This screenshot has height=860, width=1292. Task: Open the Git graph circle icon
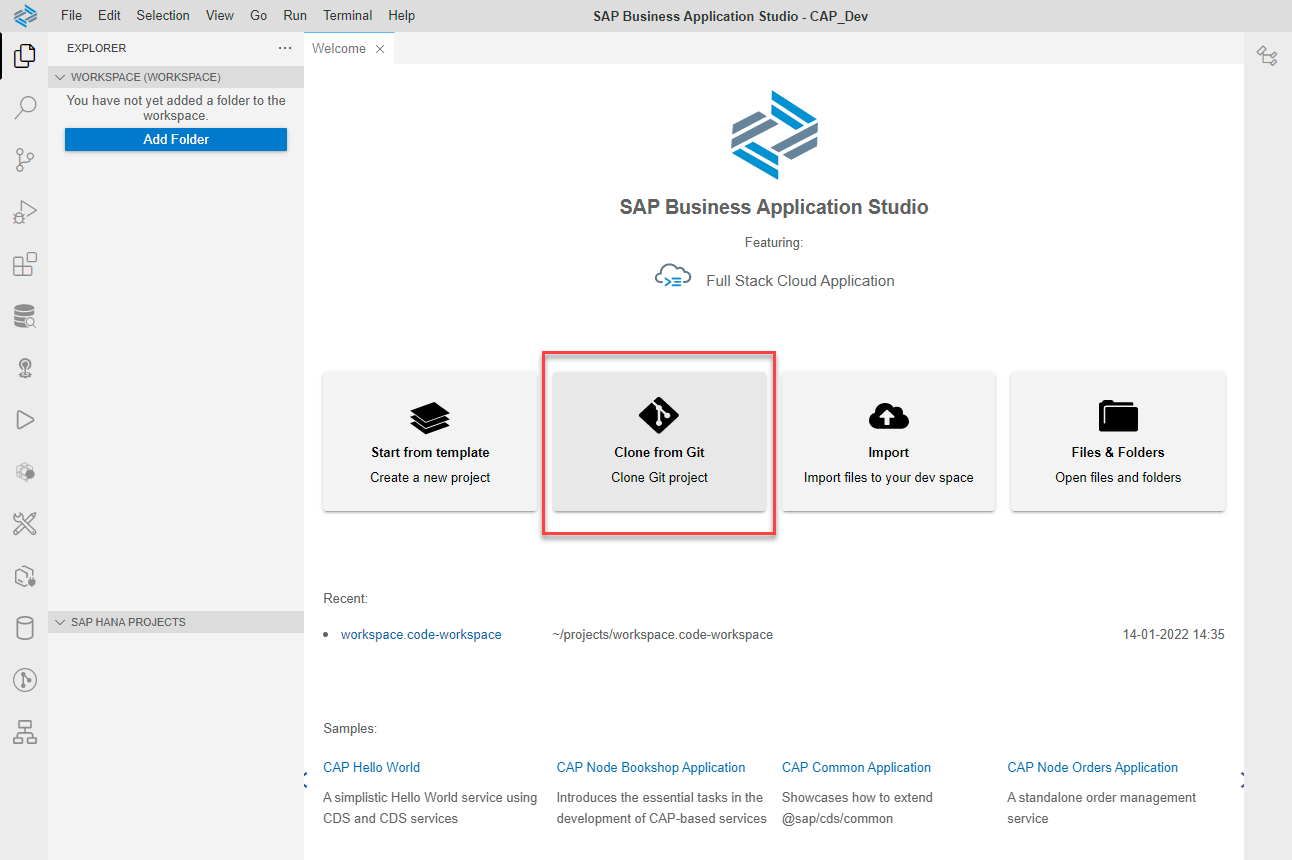pyautogui.click(x=24, y=680)
